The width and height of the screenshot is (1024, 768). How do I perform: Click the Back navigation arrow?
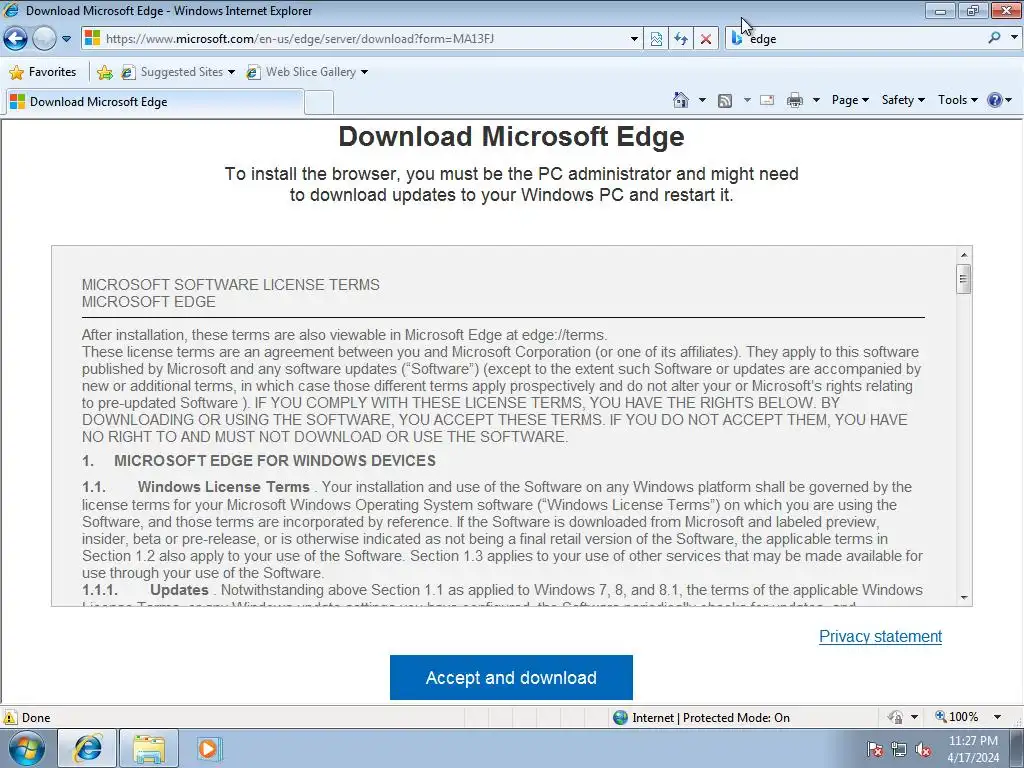coord(16,39)
